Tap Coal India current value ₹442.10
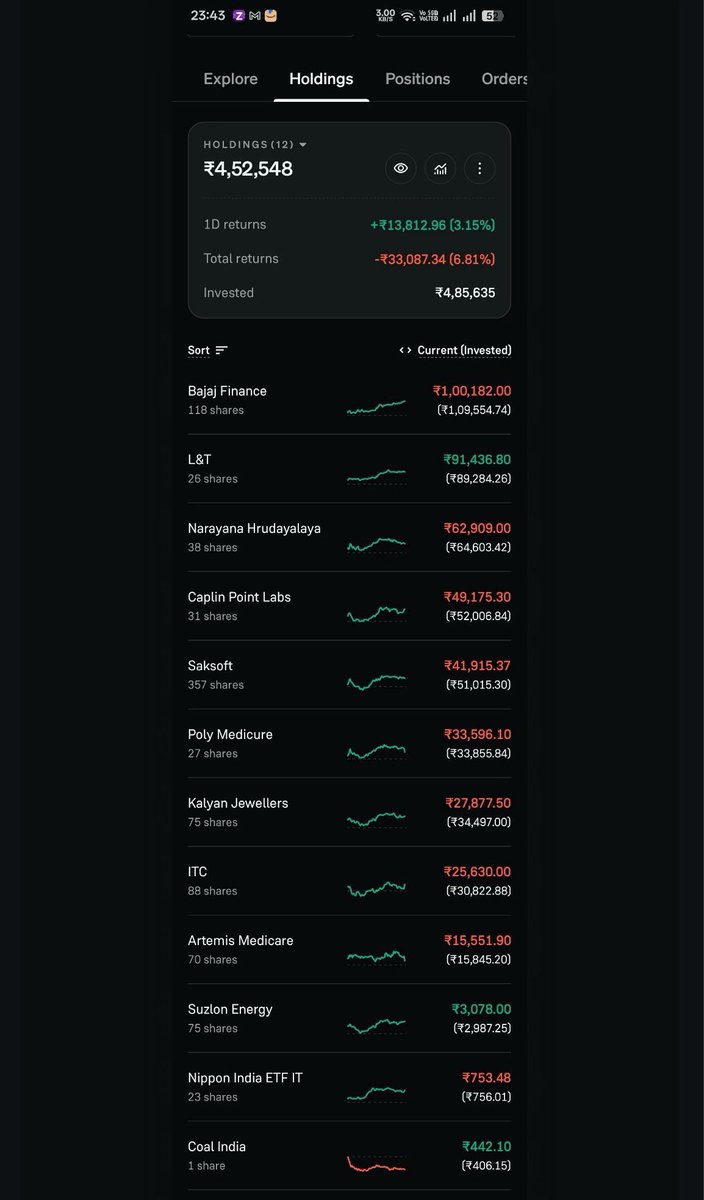 pos(486,1147)
